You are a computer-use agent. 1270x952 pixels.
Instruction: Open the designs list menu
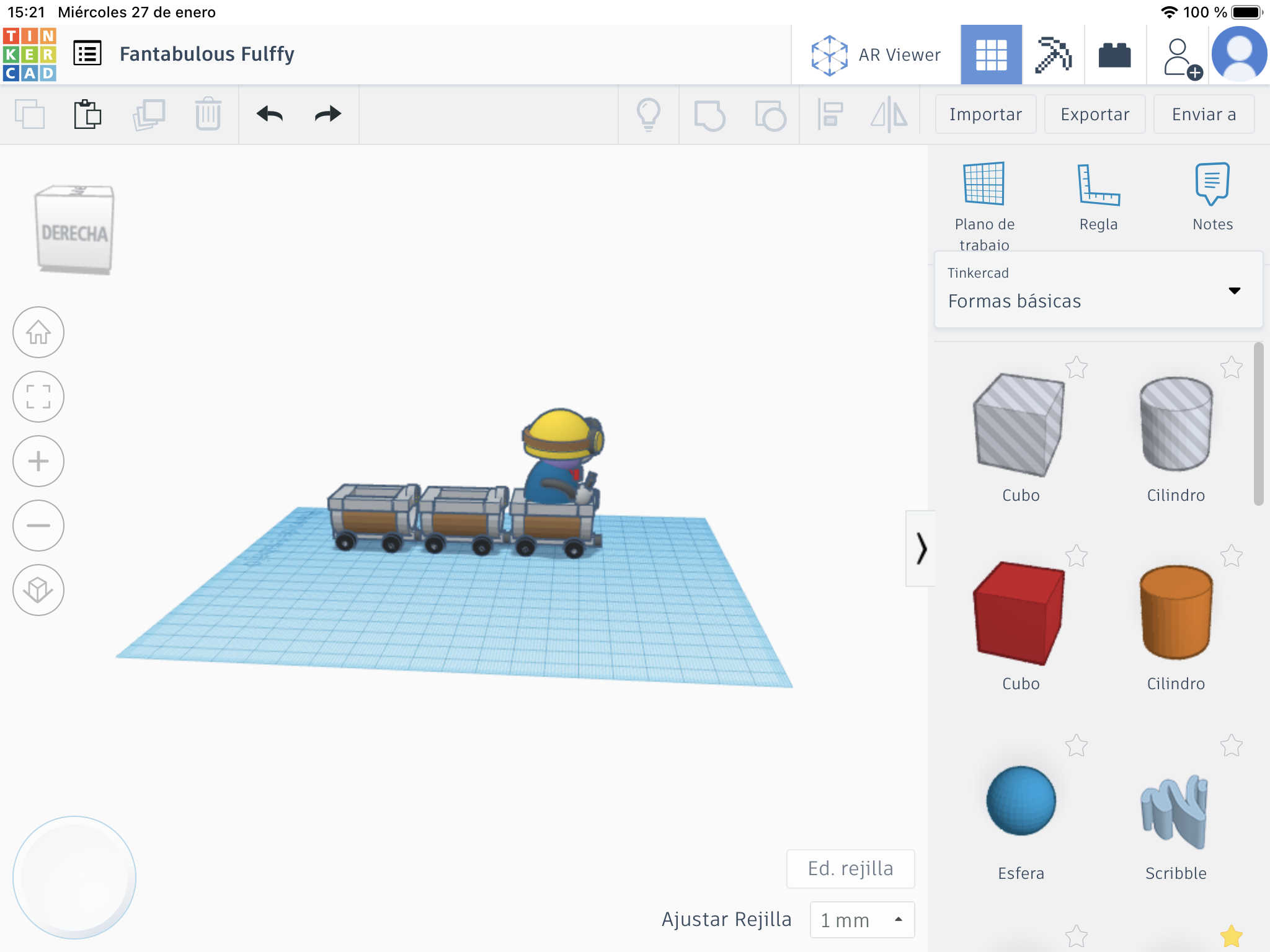[x=88, y=53]
